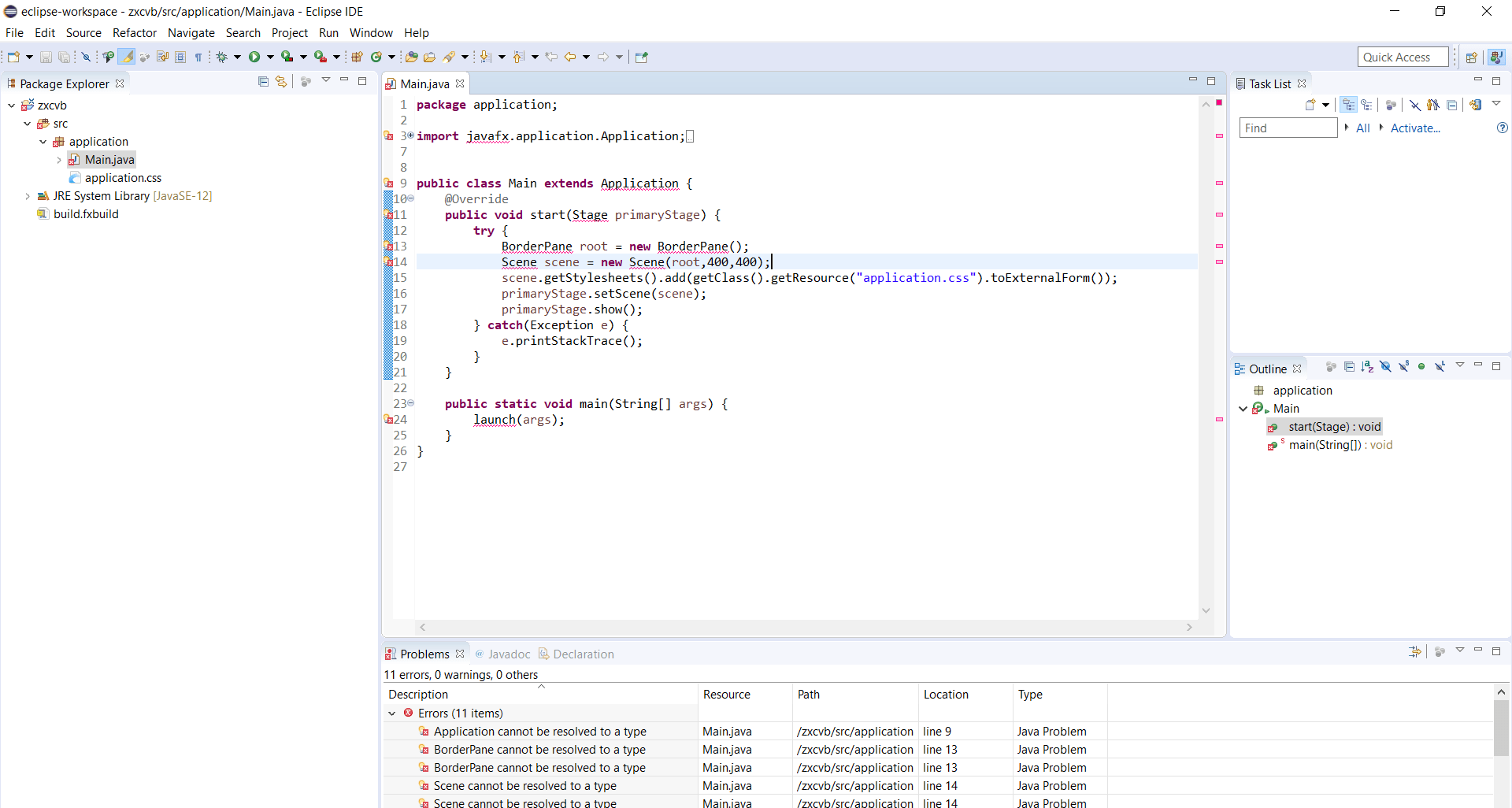Switch to the Declaration tab

[576, 654]
